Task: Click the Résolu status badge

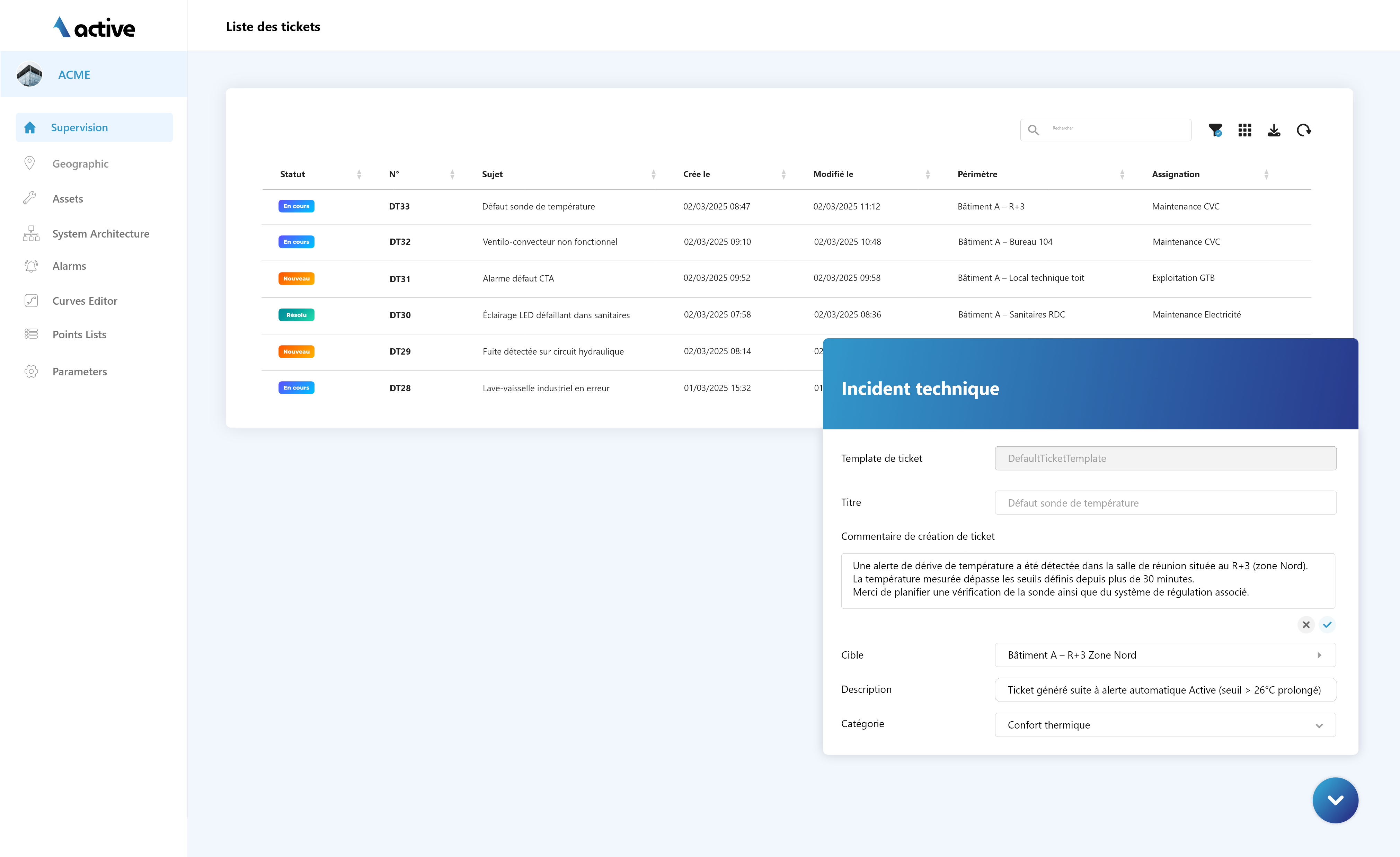Action: pyautogui.click(x=296, y=315)
